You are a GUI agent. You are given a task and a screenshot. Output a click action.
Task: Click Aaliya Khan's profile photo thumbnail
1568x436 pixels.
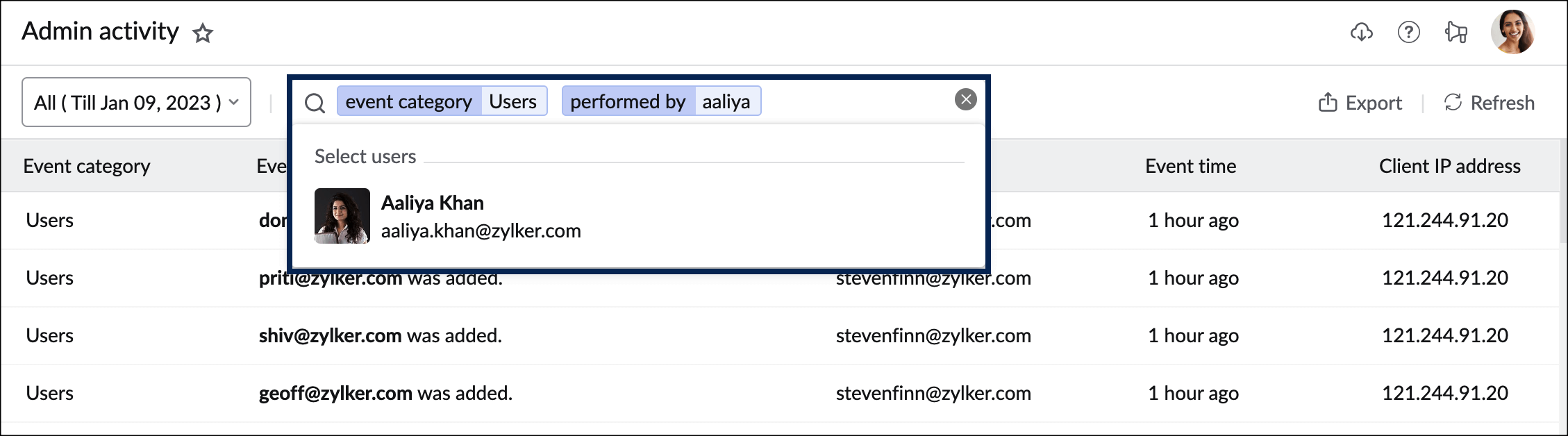pyautogui.click(x=342, y=216)
